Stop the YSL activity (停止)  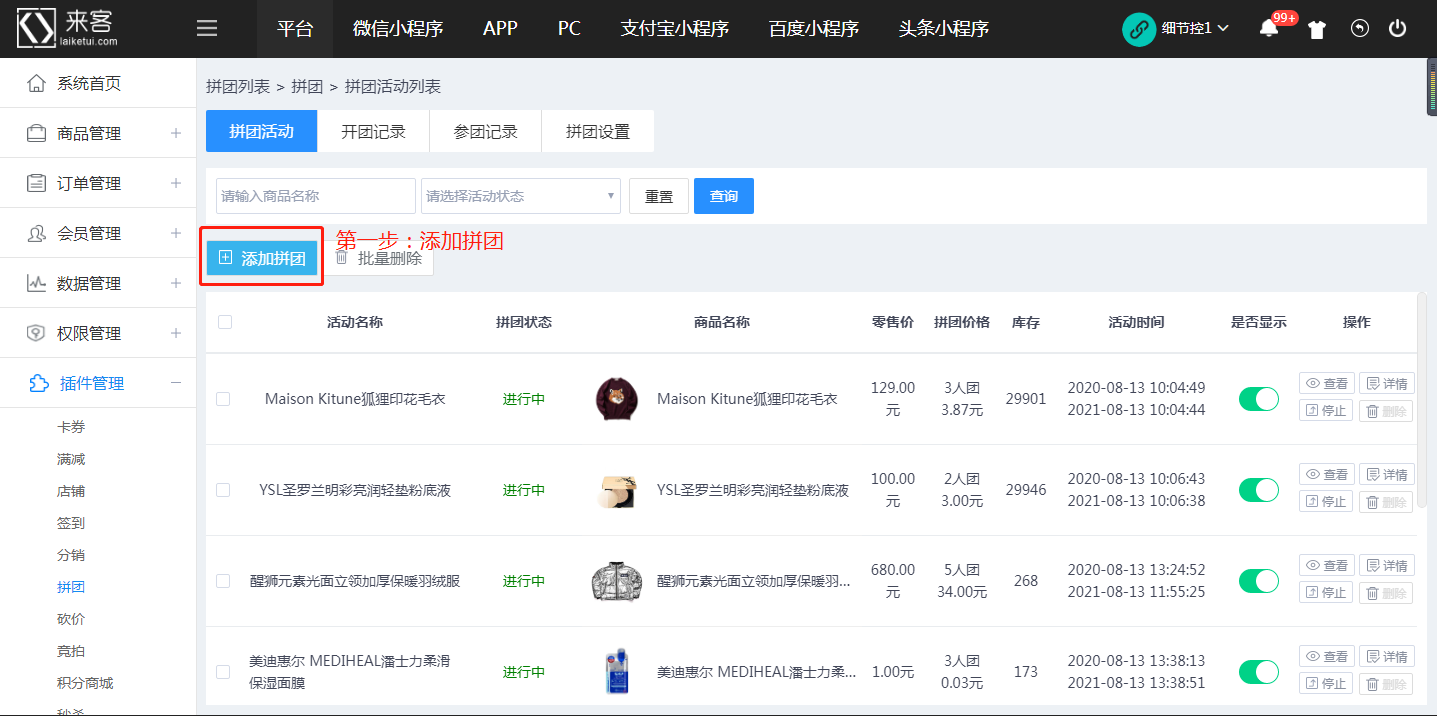point(1325,501)
